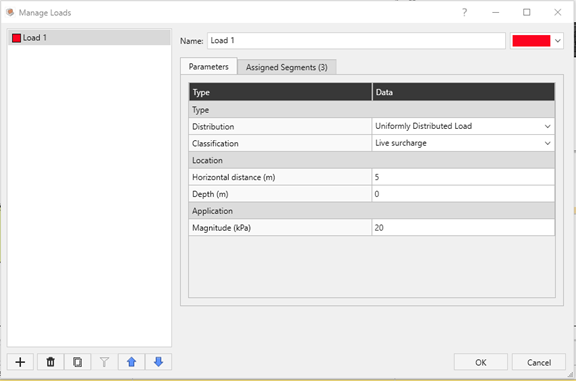
Task: Click the red swatch beside Load 1 list item
Action: click(16, 38)
